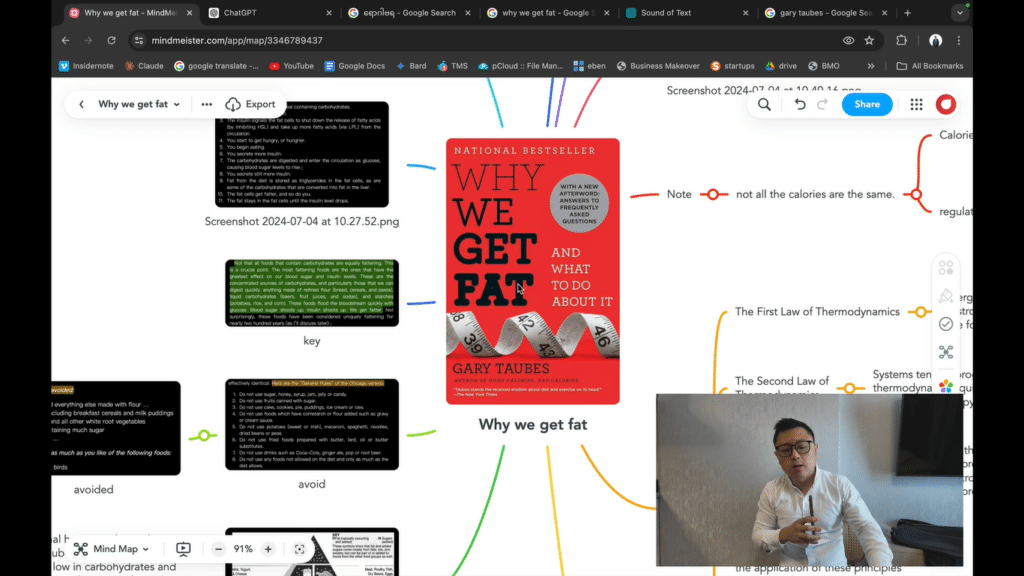
Task: Open the search magnifier in MindMeister
Action: click(x=765, y=104)
